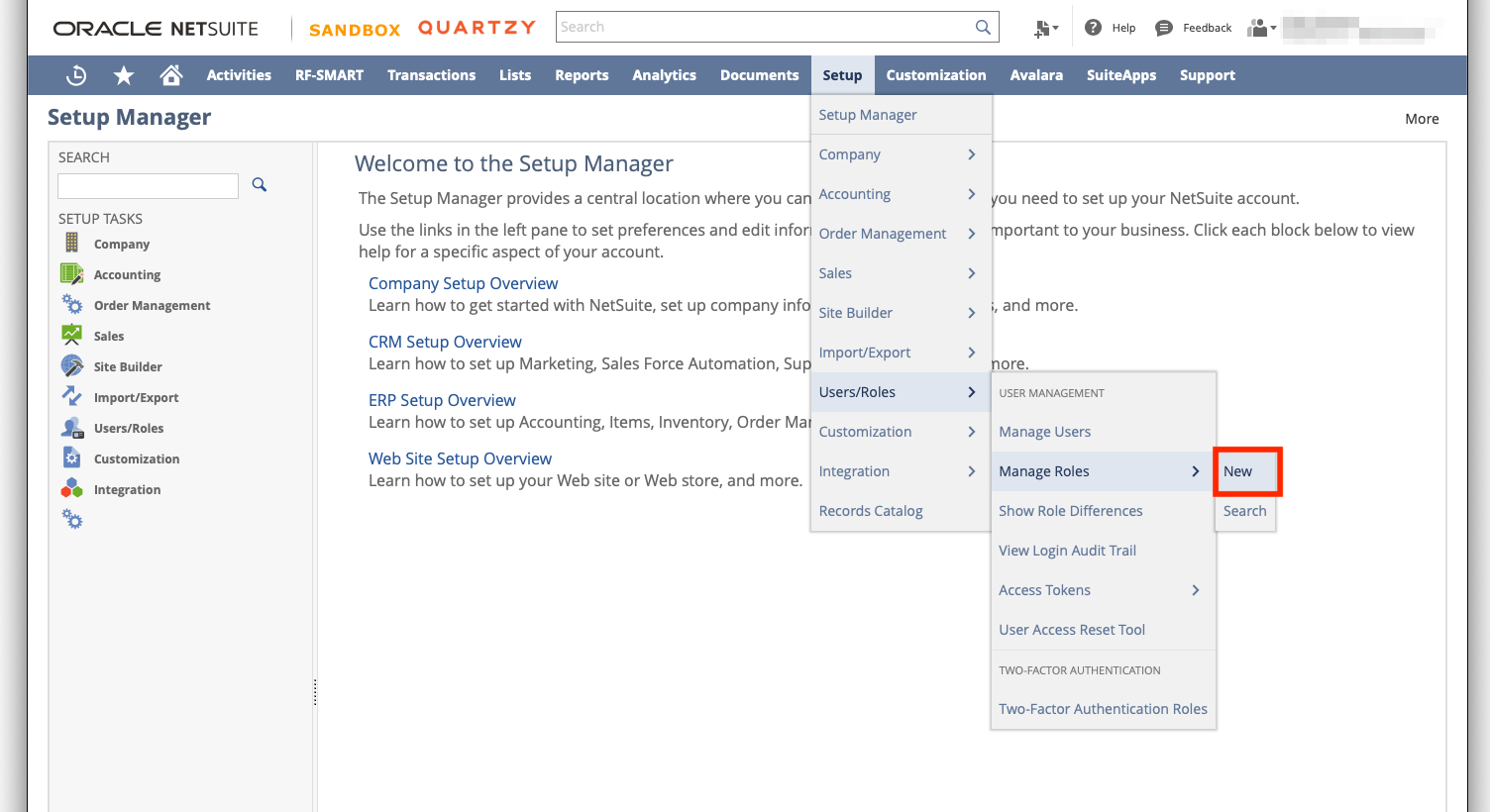The height and width of the screenshot is (812, 1490).
Task: Expand the Import/Export submenu arrow
Action: pyautogui.click(x=972, y=353)
